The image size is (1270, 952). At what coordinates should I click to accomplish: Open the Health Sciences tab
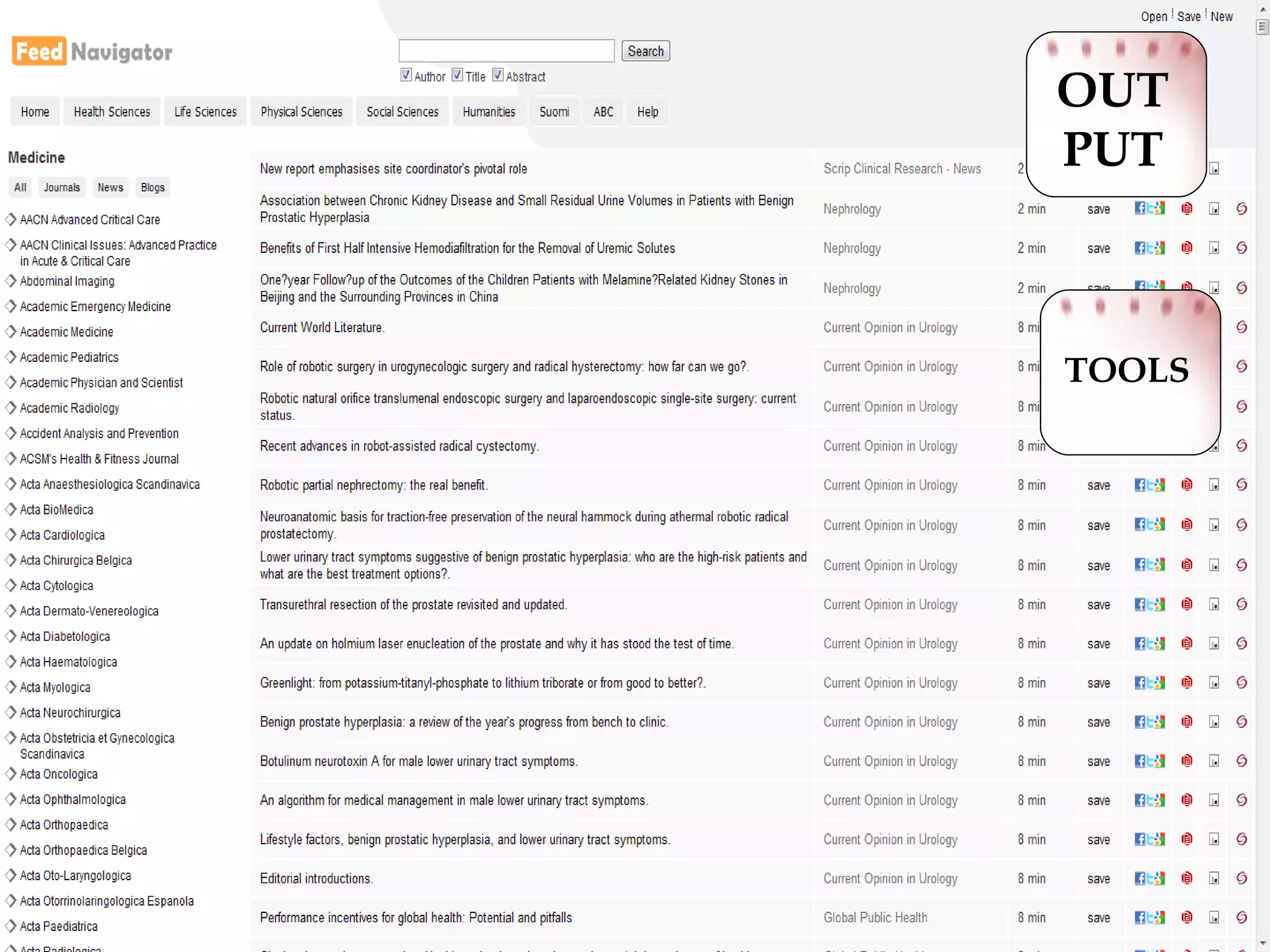[112, 112]
